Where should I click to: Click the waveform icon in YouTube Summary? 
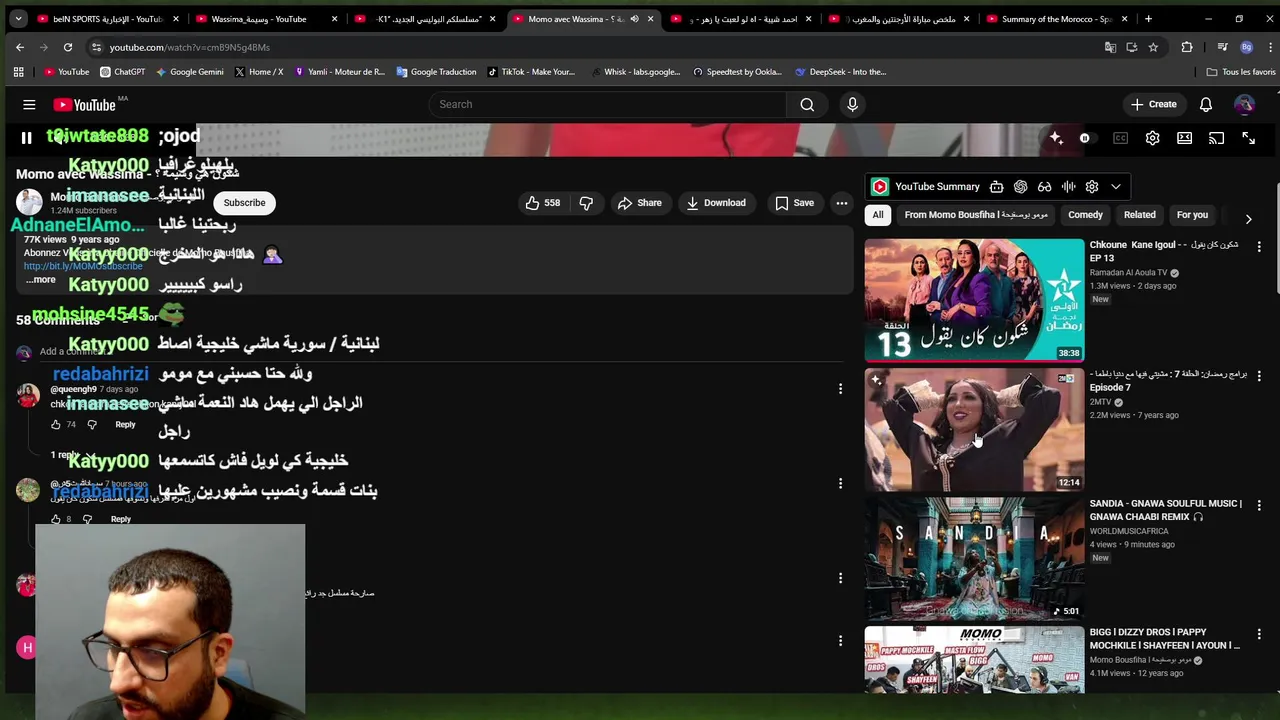coord(1069,187)
